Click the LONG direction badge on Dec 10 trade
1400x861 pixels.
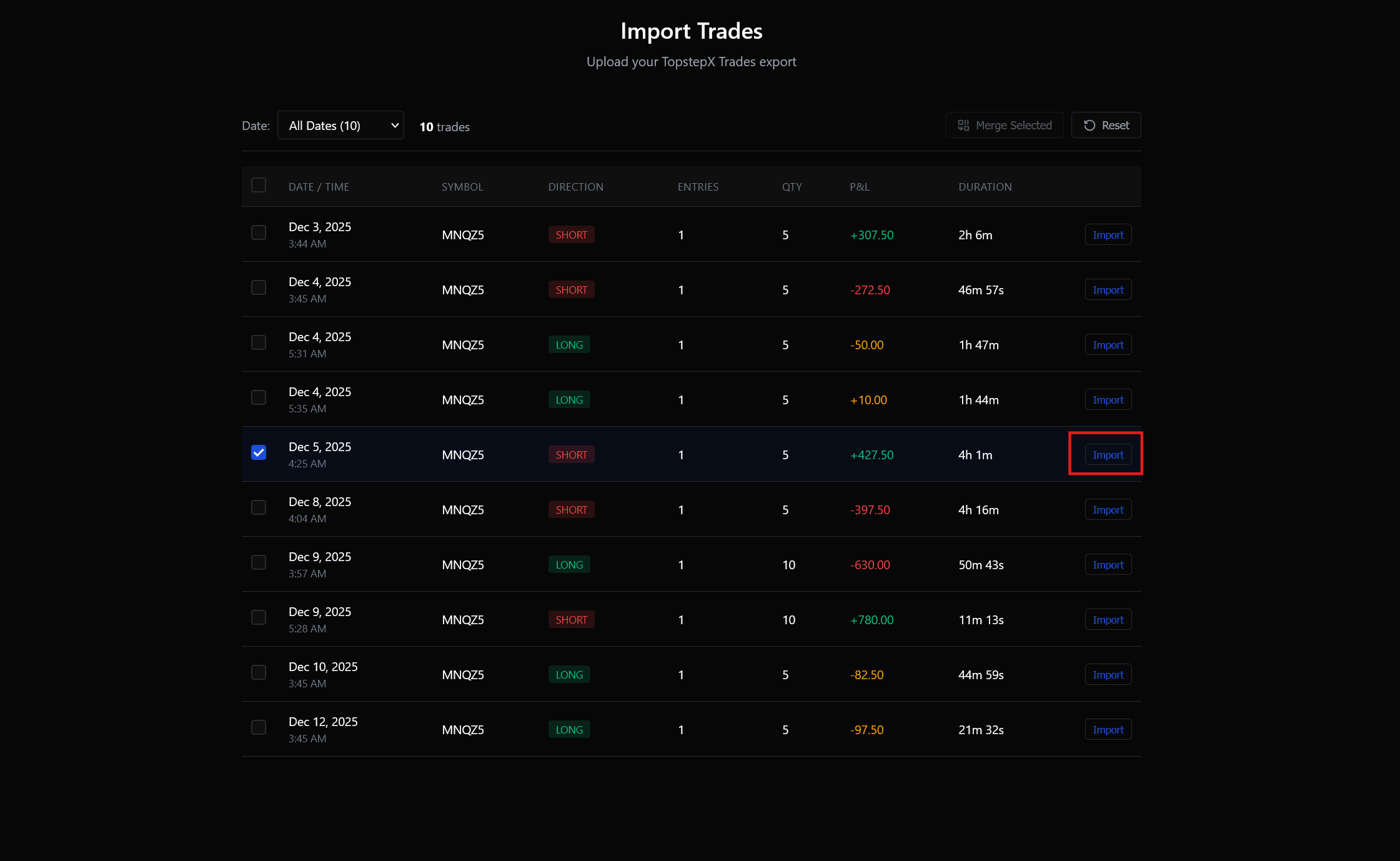[x=568, y=674]
